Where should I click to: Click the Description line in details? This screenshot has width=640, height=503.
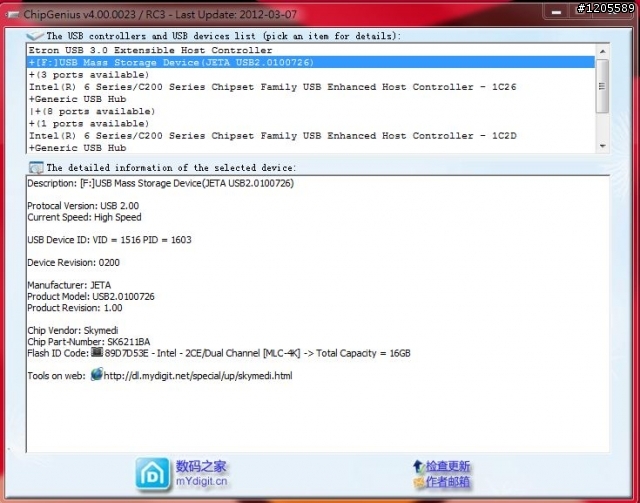pos(160,183)
